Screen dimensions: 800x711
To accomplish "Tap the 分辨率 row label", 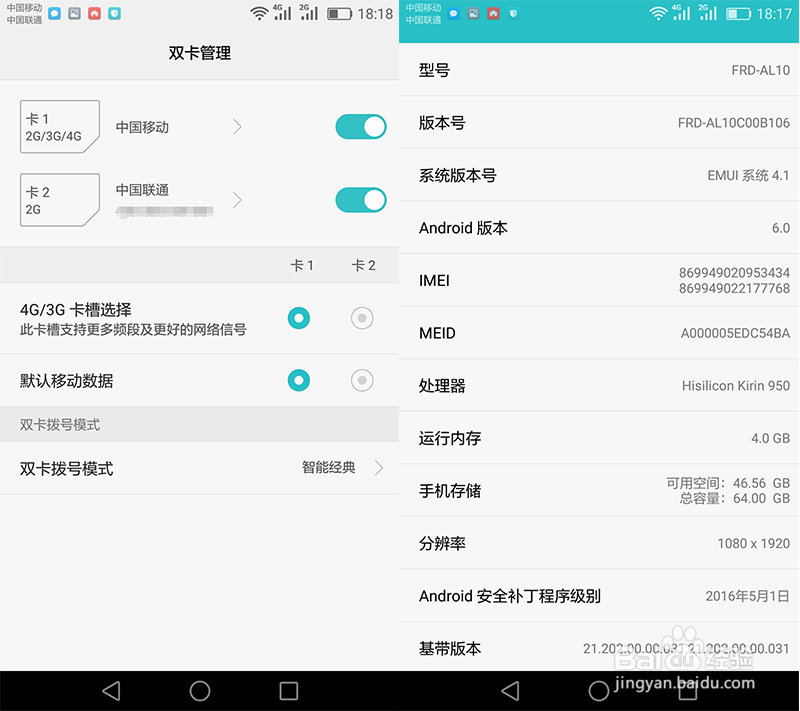I will click(442, 543).
